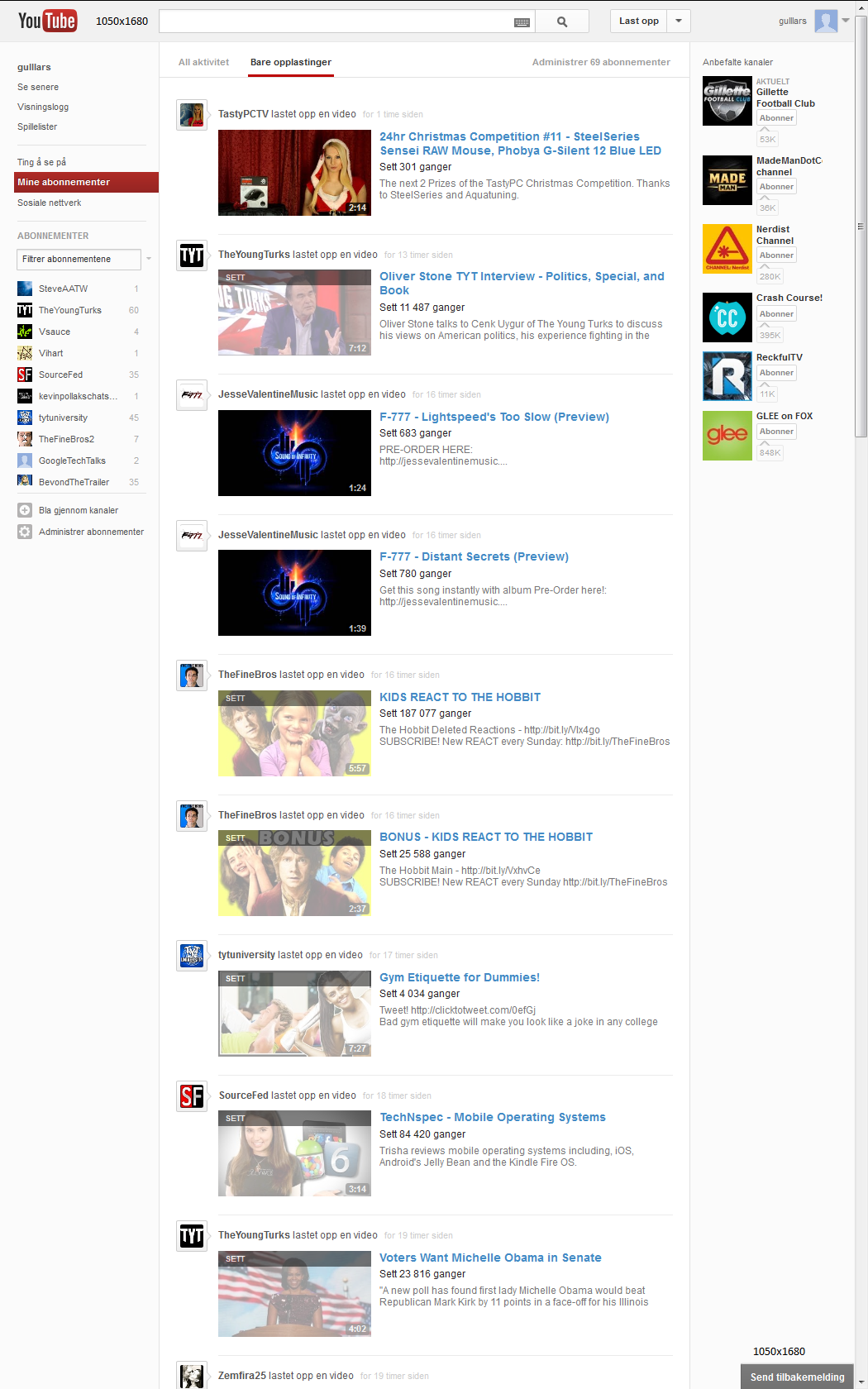Click JesseValentineMusic avatar beside Lightspeed video
Image resolution: width=868 pixels, height=1389 pixels.
pos(192,395)
